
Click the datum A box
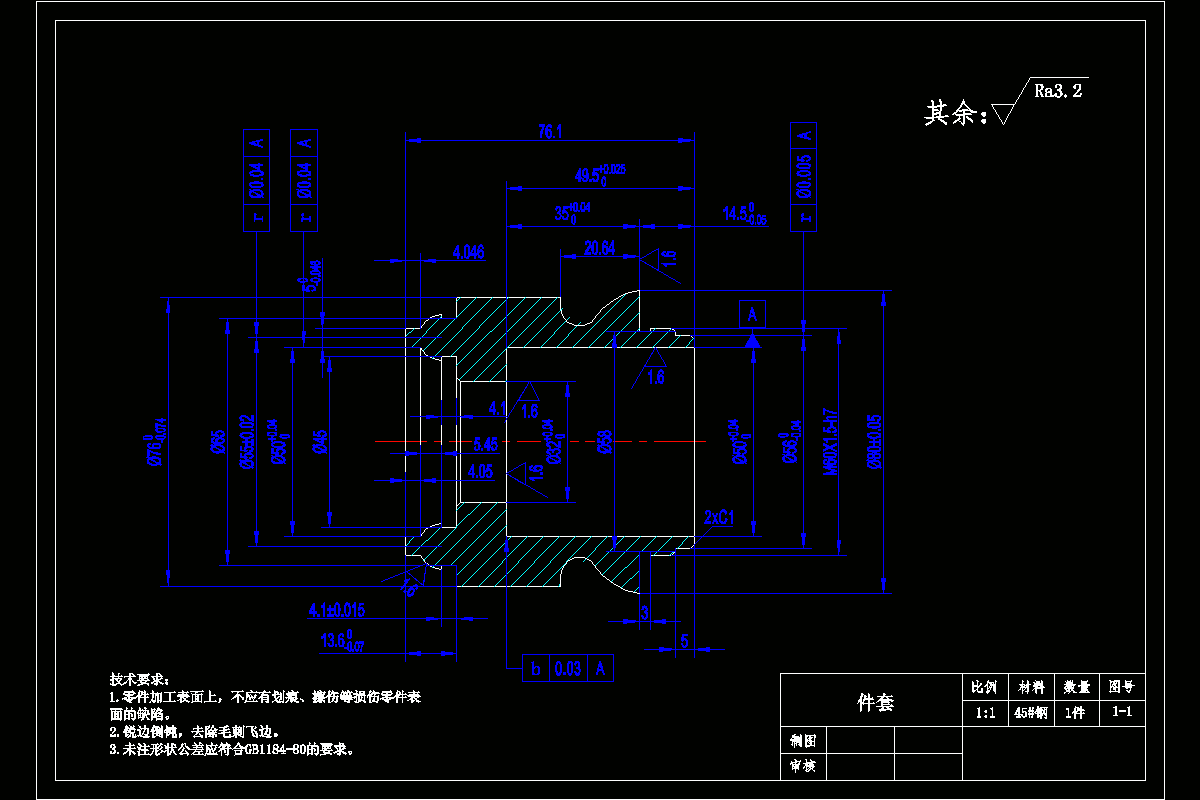(753, 314)
